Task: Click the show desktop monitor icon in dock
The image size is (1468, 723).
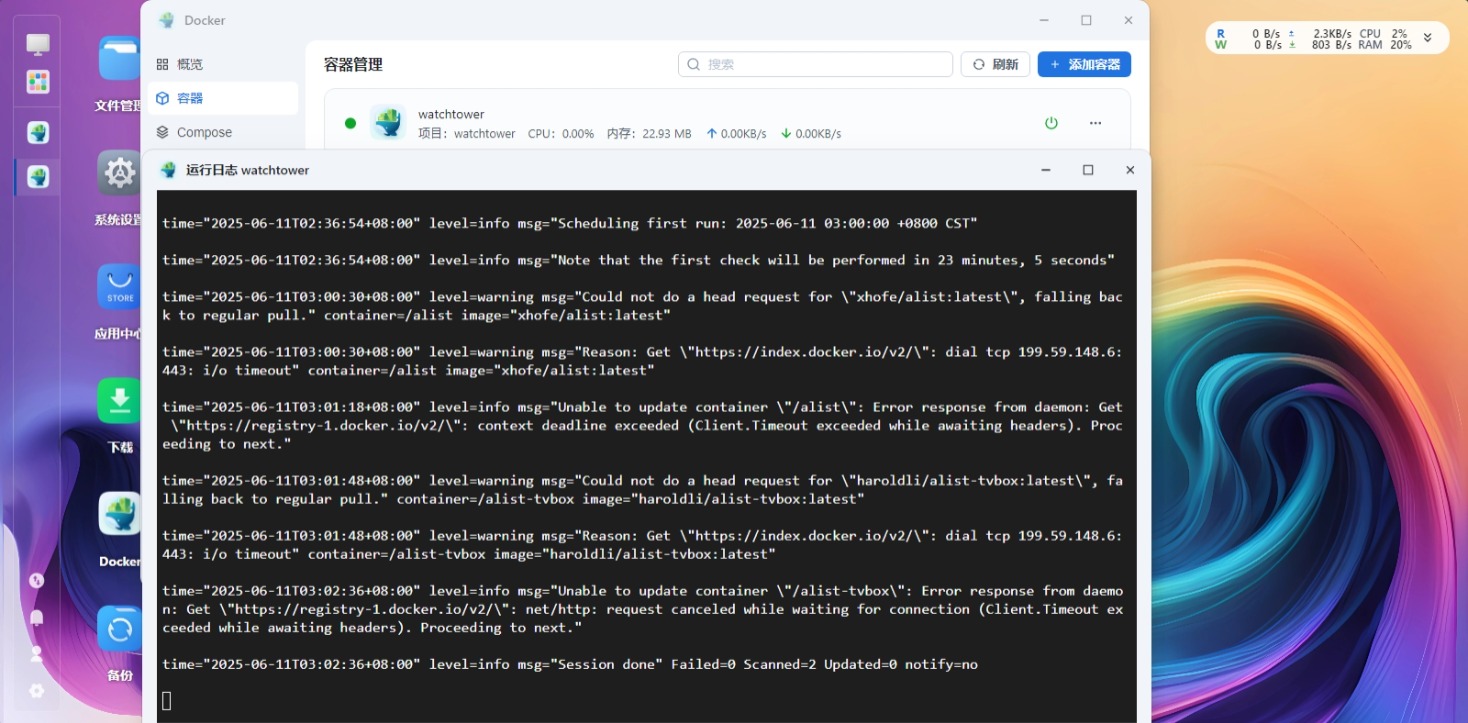Action: pyautogui.click(x=38, y=44)
